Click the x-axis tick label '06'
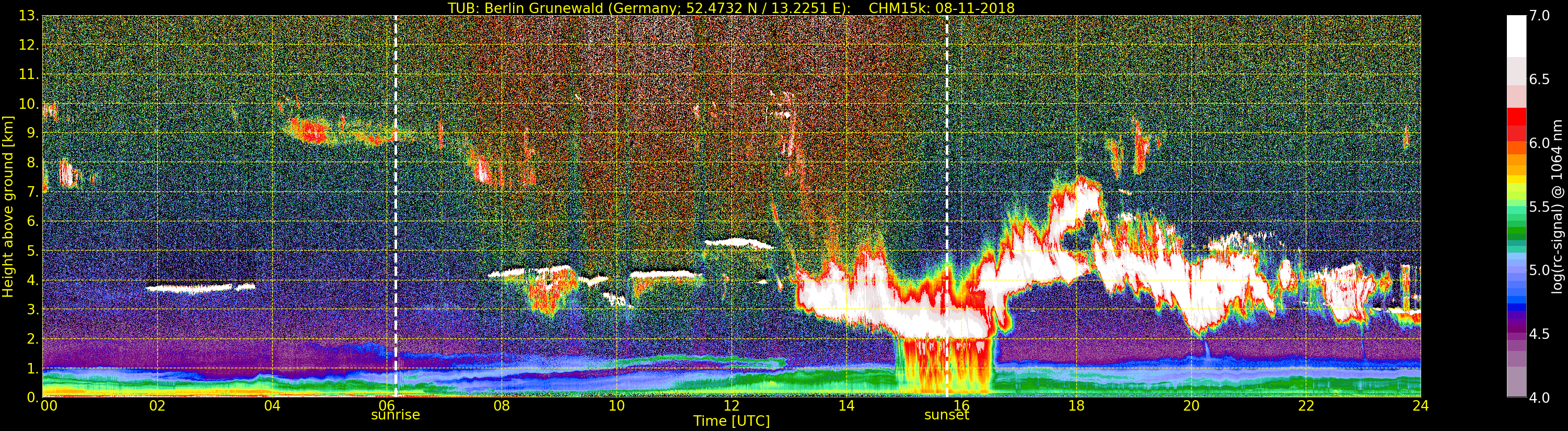 tap(387, 406)
